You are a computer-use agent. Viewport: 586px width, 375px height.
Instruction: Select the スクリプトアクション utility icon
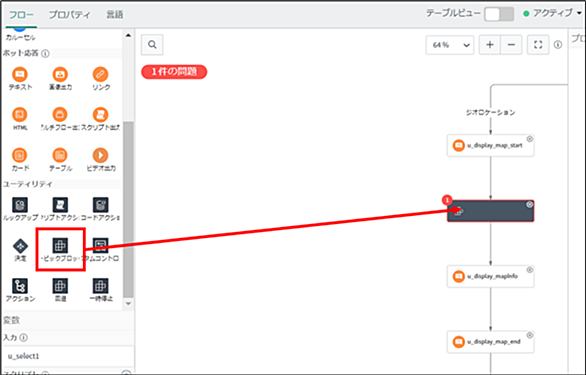pos(60,205)
